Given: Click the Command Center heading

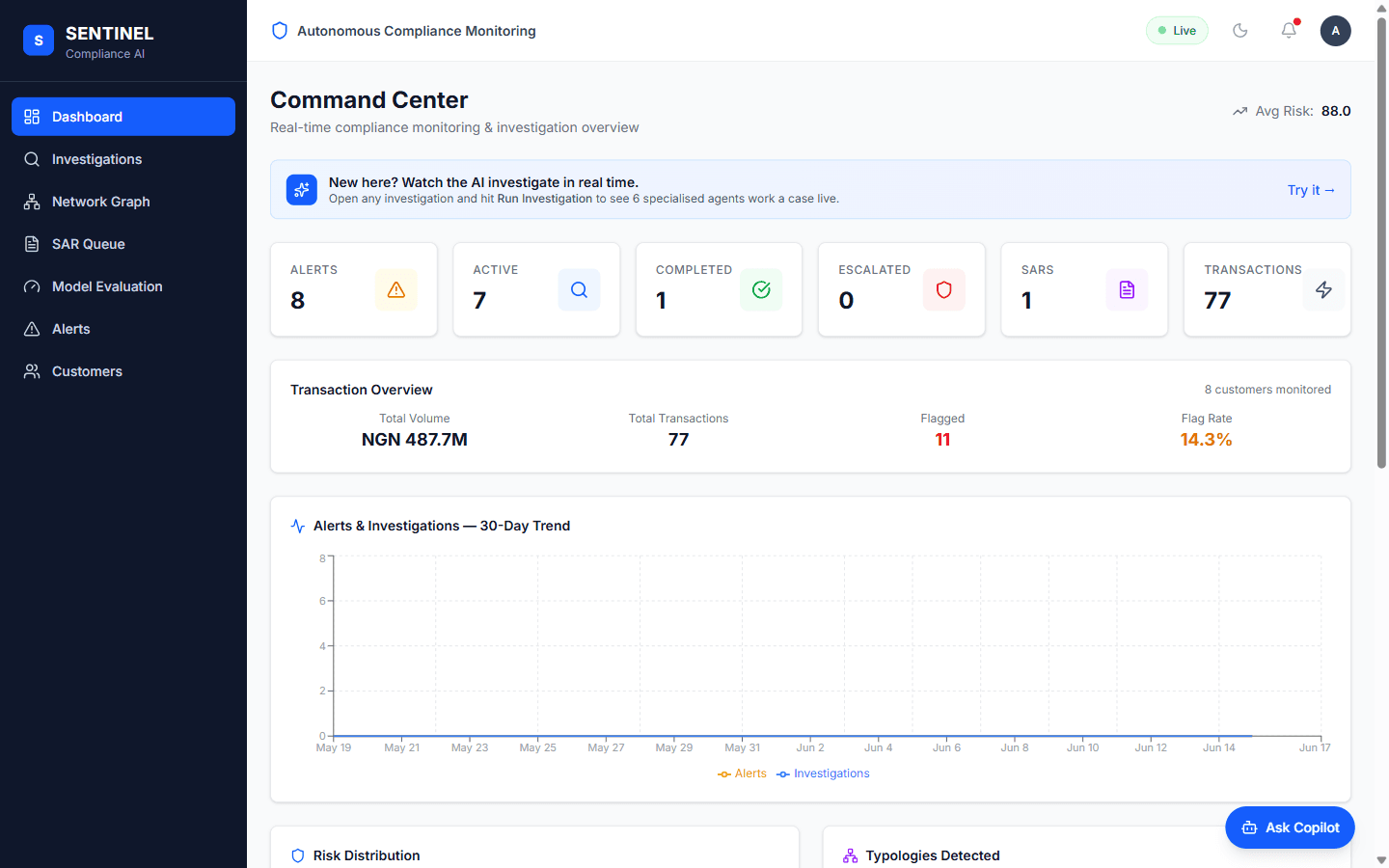Looking at the screenshot, I should pyautogui.click(x=369, y=100).
